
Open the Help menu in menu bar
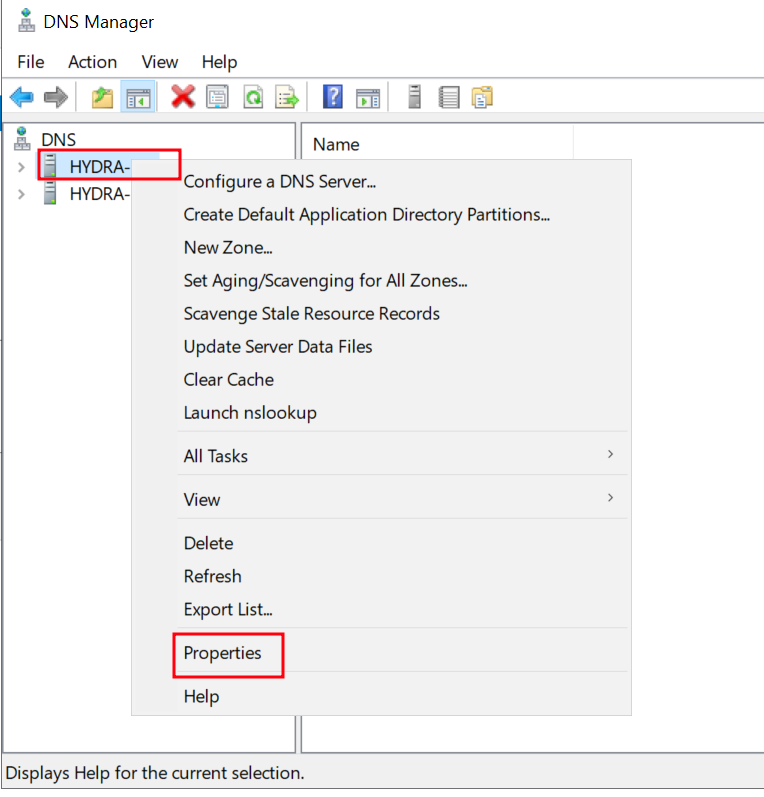(x=219, y=62)
